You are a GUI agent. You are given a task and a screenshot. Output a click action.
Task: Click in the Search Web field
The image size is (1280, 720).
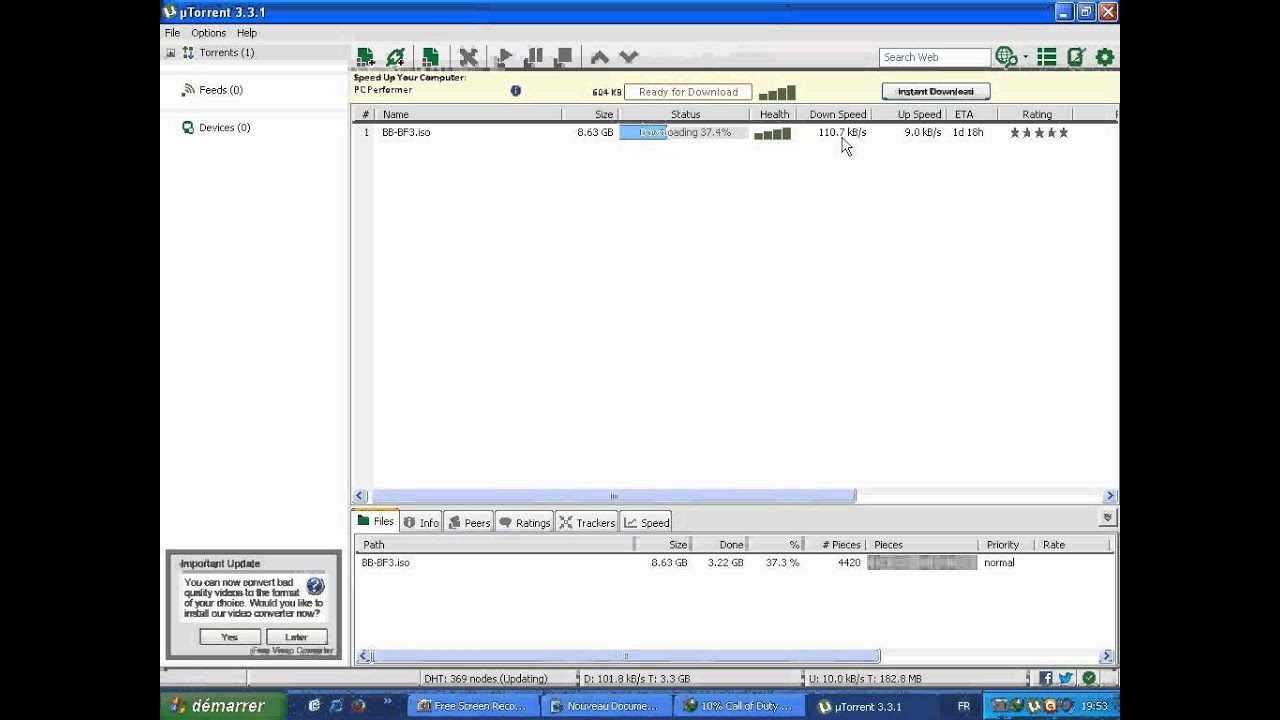click(x=934, y=57)
